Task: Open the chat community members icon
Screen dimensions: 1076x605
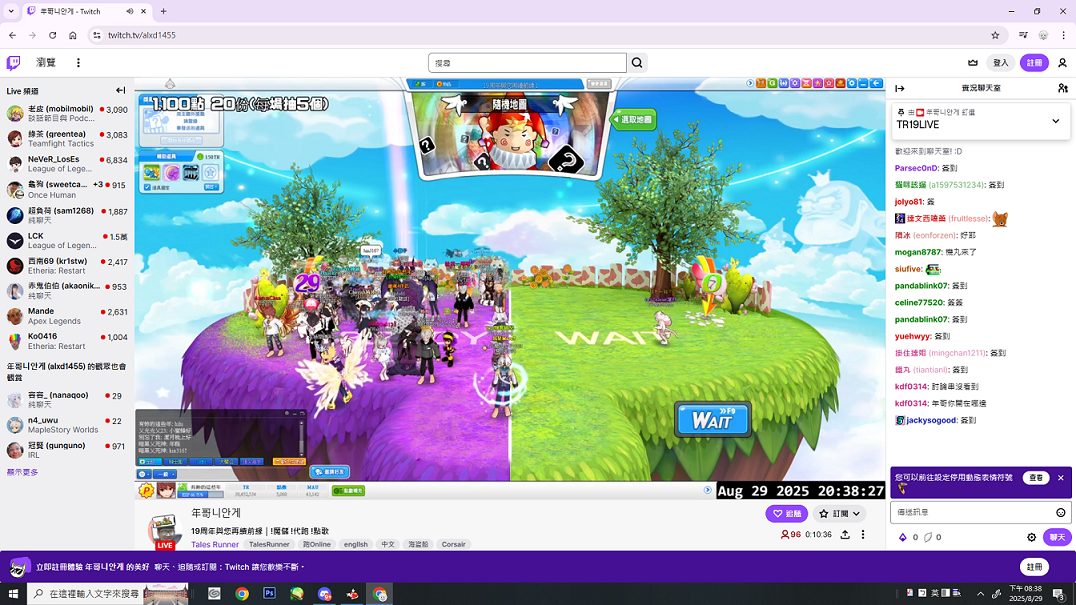Action: coord(1062,88)
